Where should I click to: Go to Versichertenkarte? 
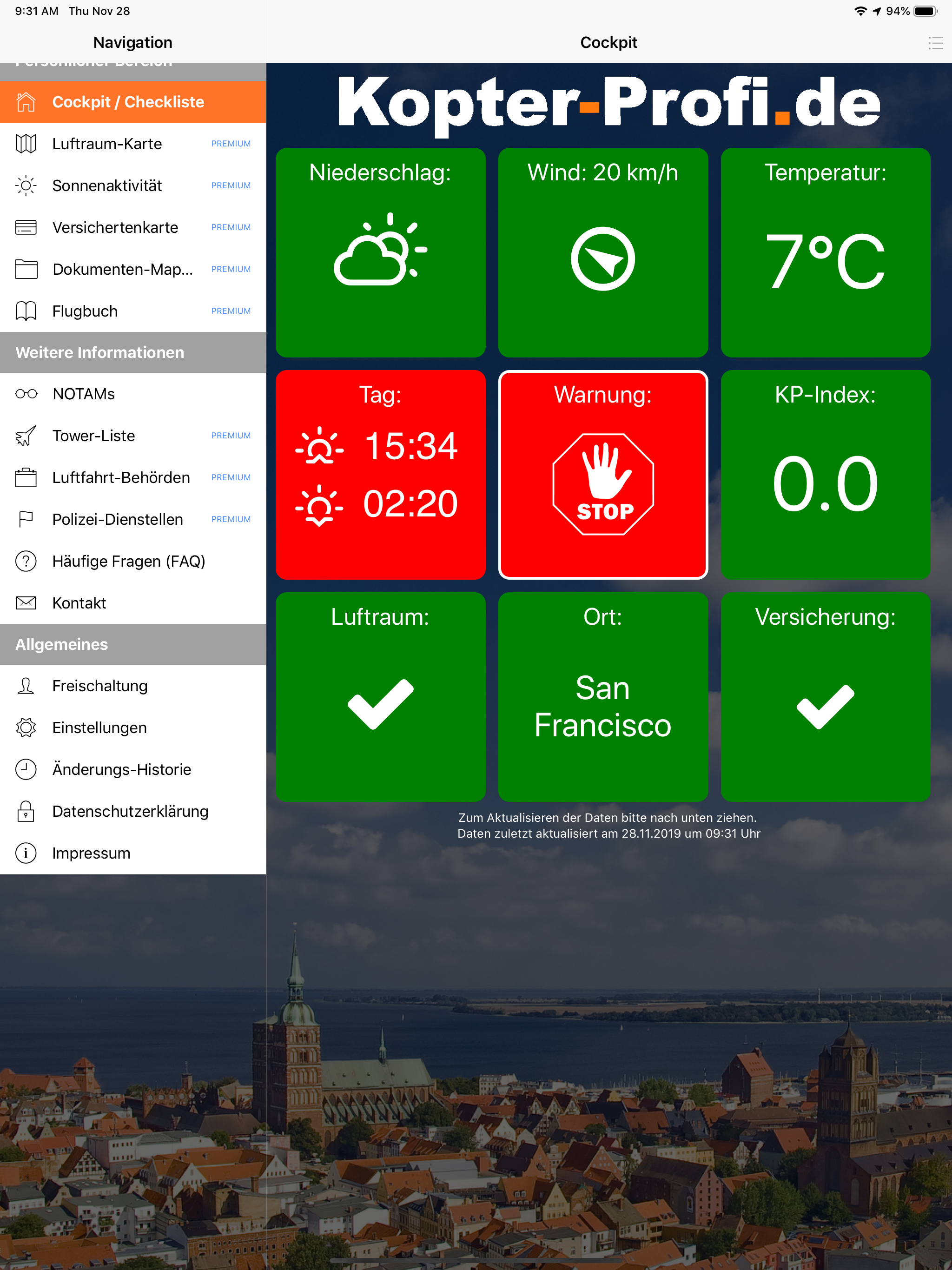click(x=133, y=227)
